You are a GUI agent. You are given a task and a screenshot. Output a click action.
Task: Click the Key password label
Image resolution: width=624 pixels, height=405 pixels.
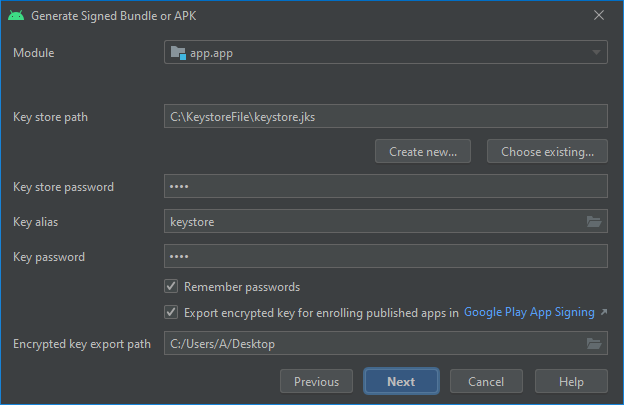pyautogui.click(x=49, y=257)
